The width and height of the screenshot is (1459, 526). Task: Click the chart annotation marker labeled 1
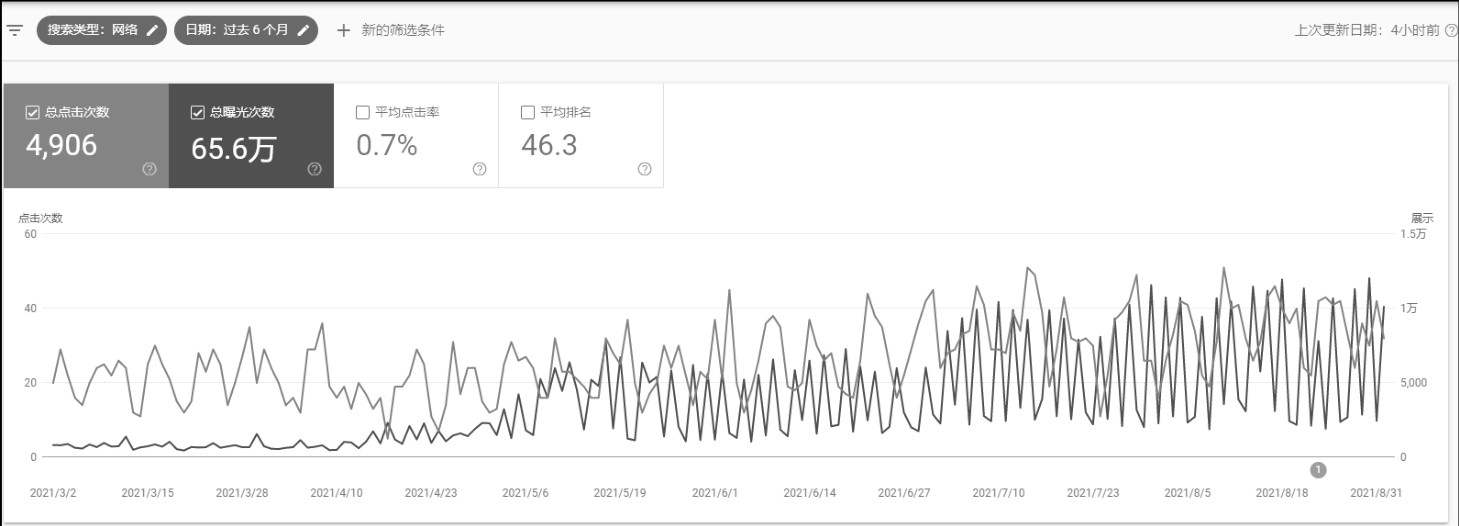pos(1318,470)
